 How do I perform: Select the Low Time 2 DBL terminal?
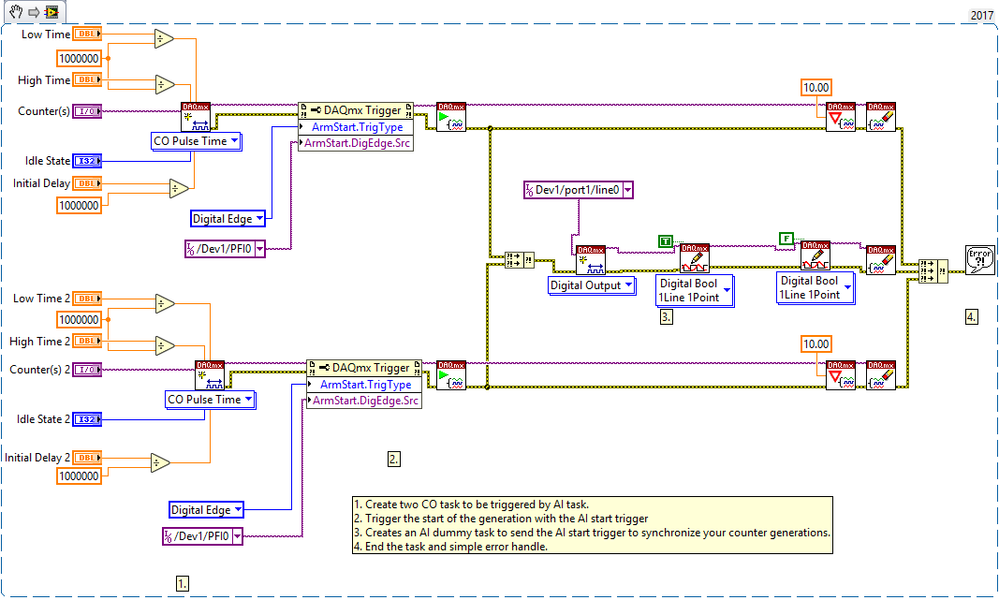coord(87,298)
